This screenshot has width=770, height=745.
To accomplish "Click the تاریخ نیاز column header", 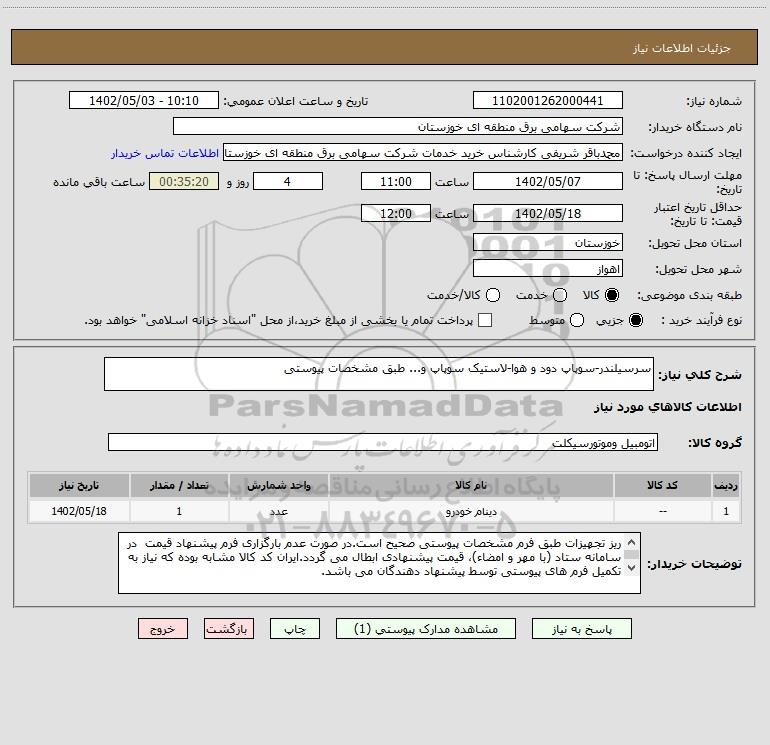I will click(x=79, y=485).
